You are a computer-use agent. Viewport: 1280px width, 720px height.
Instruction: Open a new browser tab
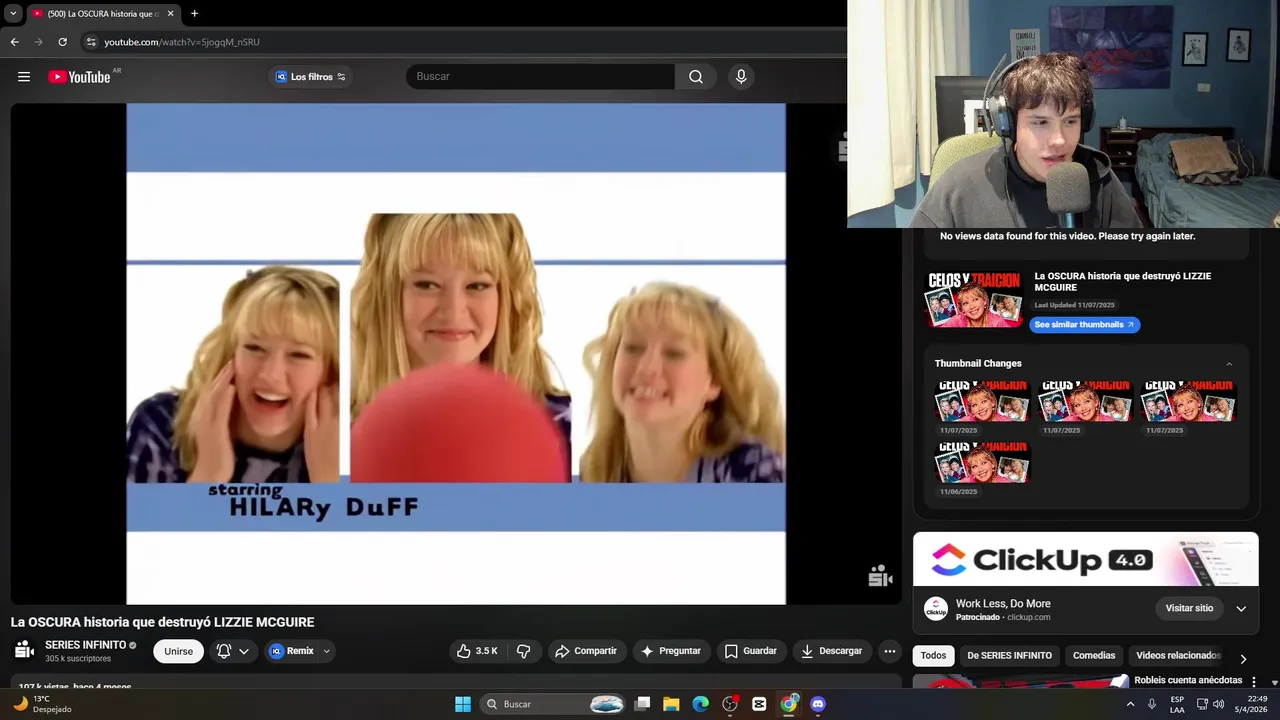pyautogui.click(x=194, y=14)
